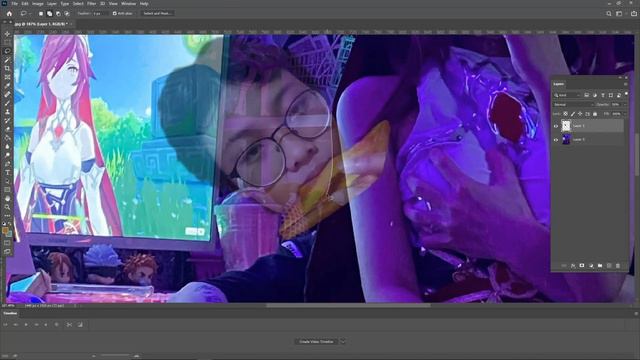Select the Clone Stamp tool
This screenshot has width=640, height=360.
tap(7, 111)
